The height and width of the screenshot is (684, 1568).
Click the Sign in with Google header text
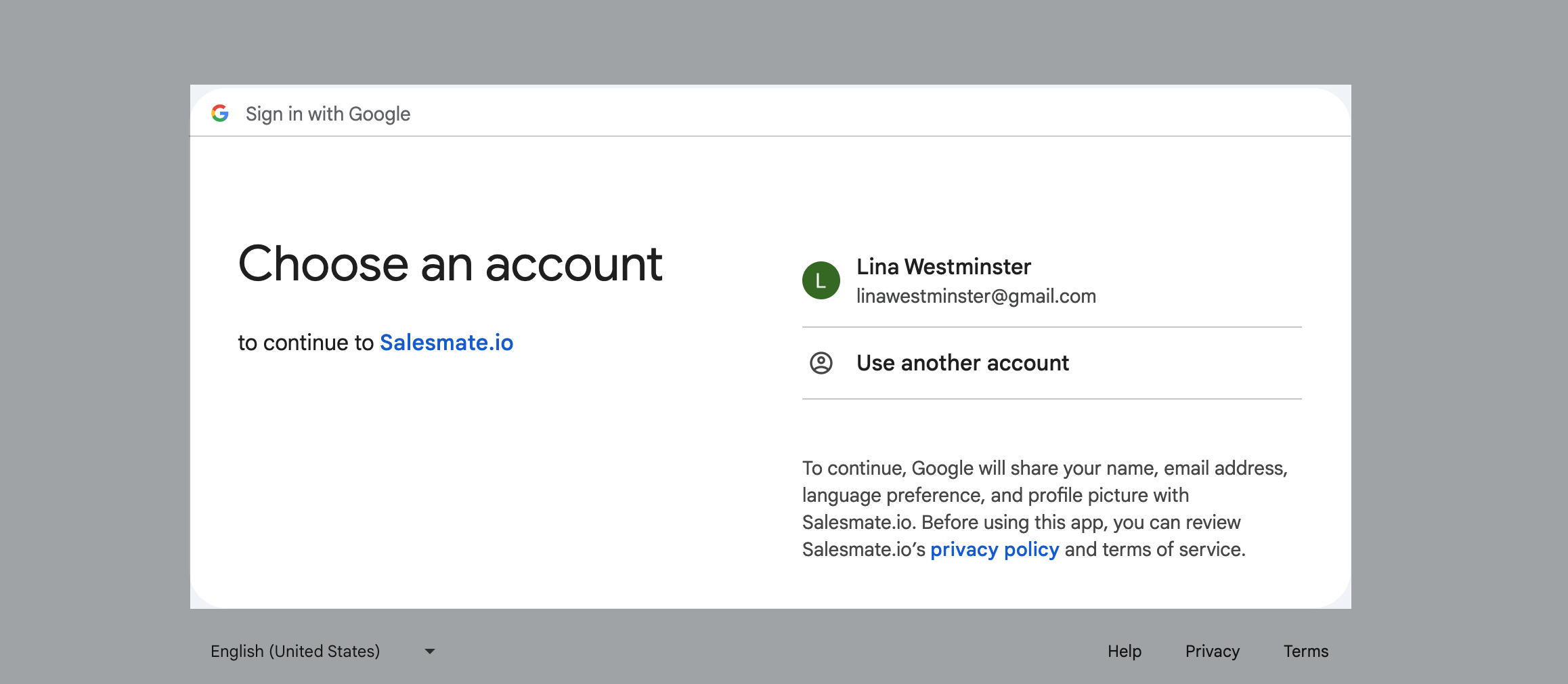(328, 114)
